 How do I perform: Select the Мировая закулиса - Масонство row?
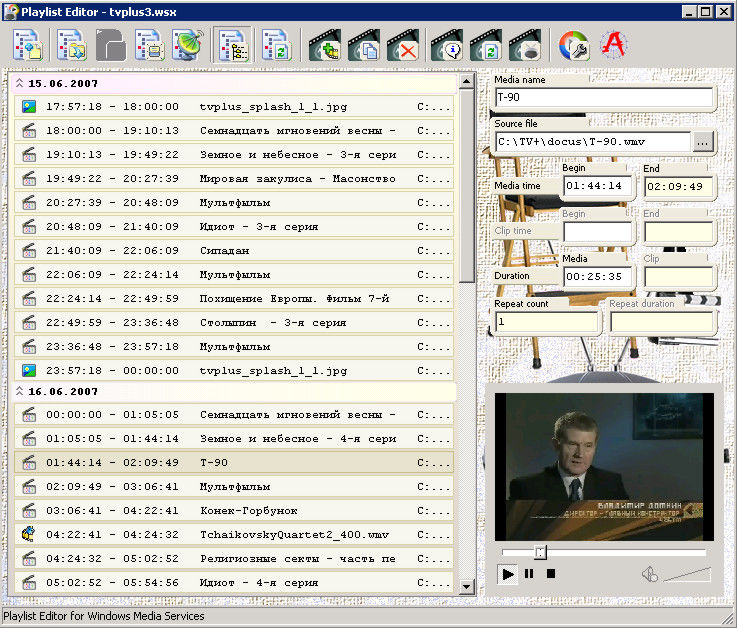(x=234, y=179)
